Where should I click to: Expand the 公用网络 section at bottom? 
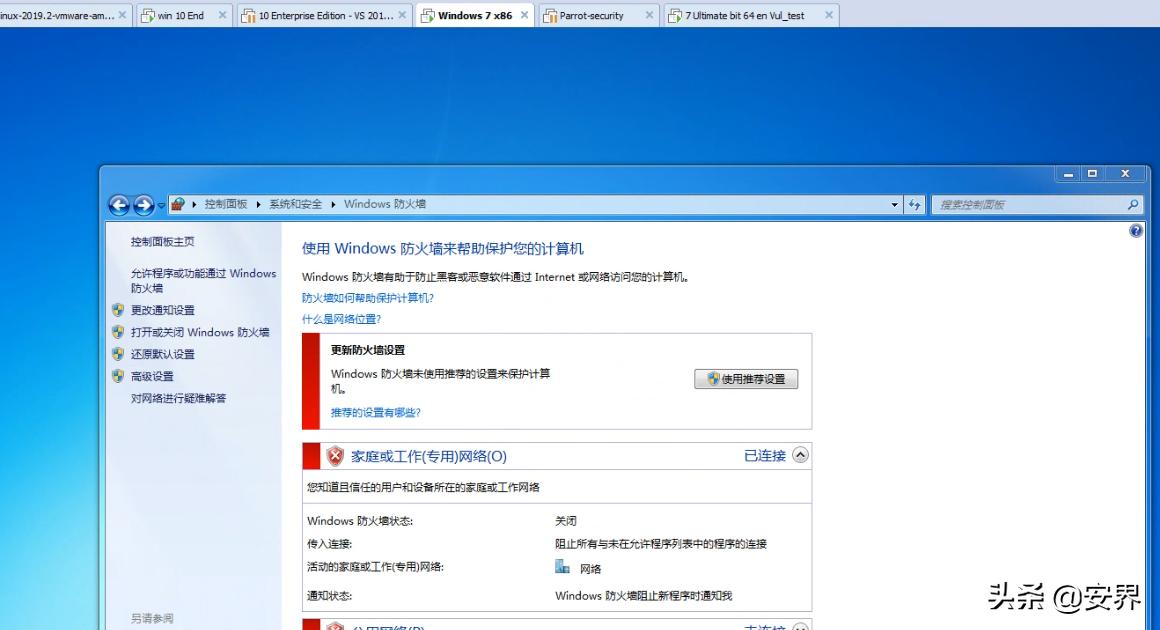click(x=799, y=626)
